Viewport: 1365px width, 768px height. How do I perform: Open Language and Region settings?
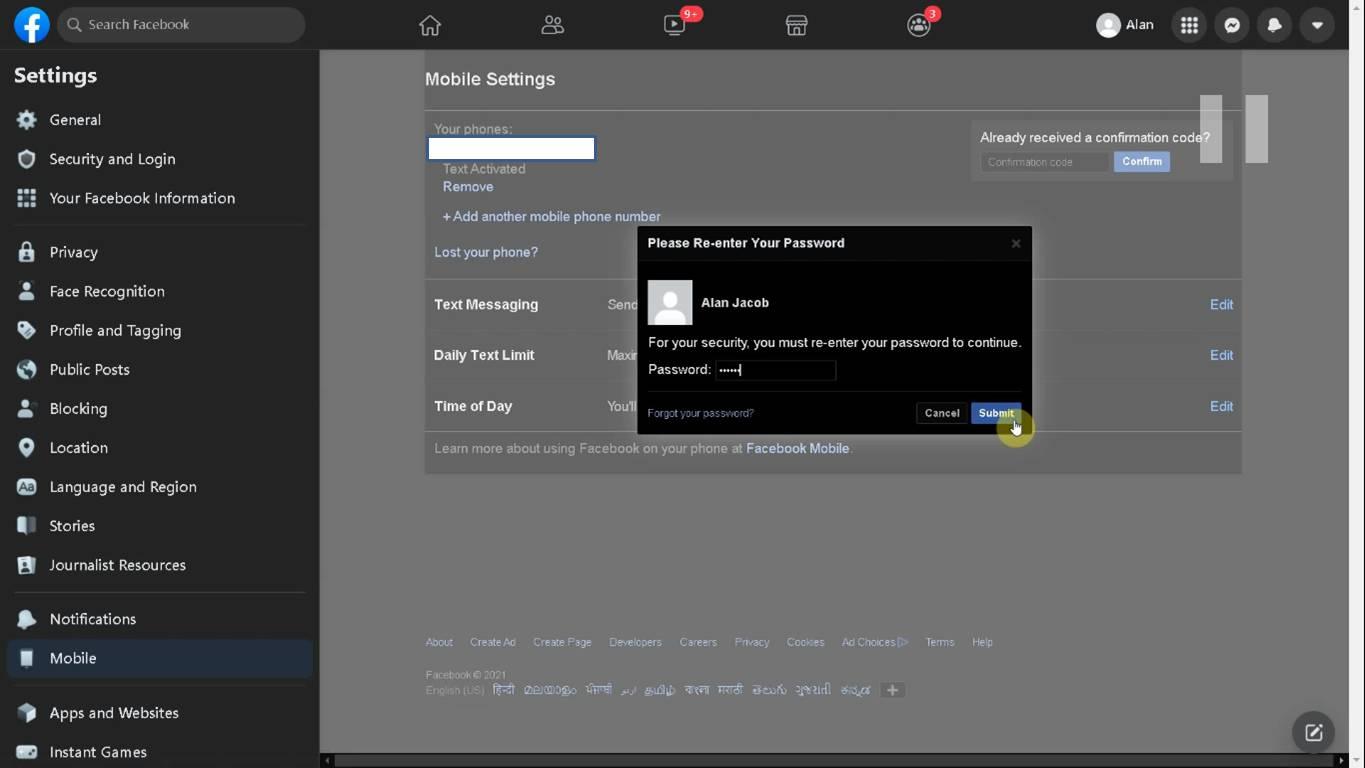(x=160, y=487)
